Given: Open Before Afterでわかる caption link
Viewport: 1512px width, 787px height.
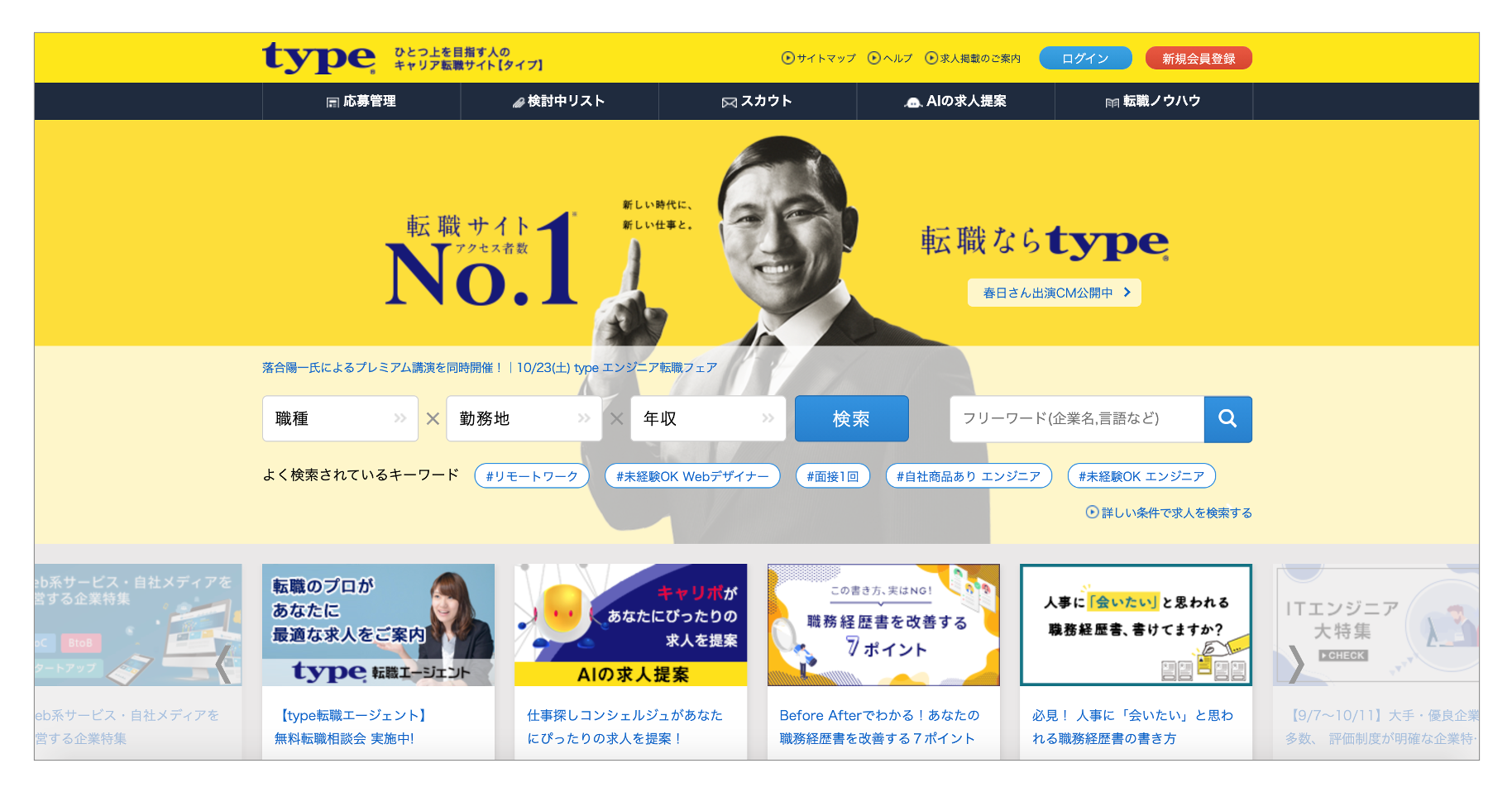Looking at the screenshot, I should 879,727.
